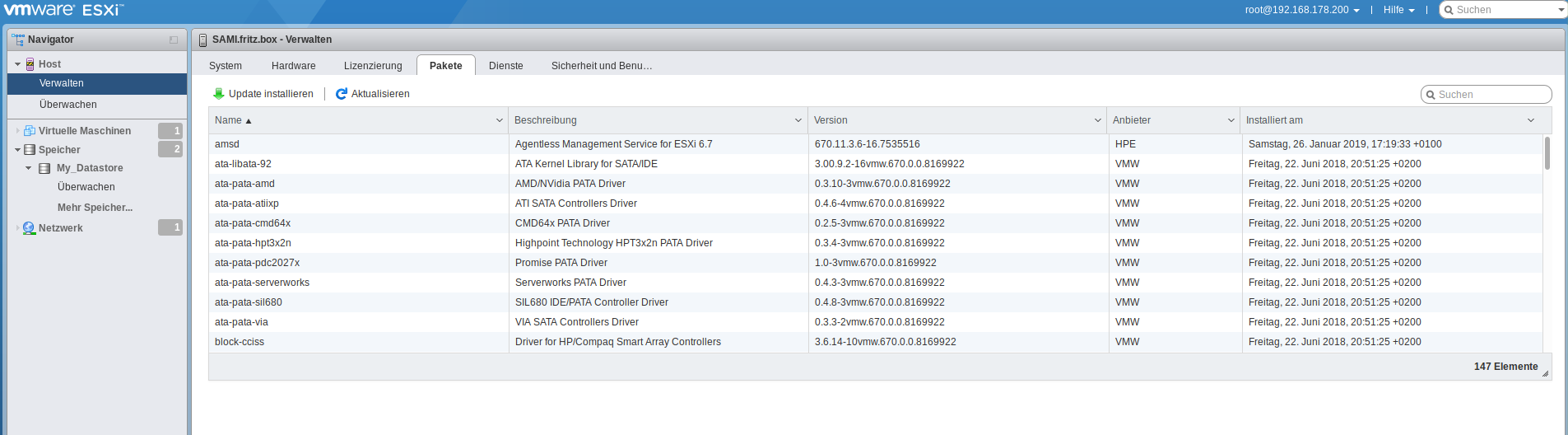Click the package list vertical scrollbar

coord(1547,153)
